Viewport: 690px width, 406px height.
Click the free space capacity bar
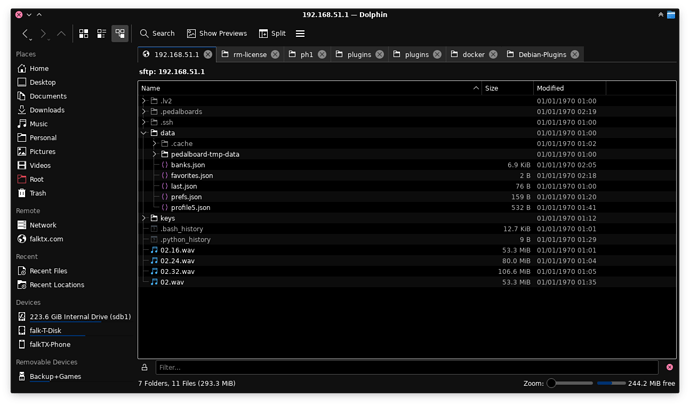click(611, 383)
